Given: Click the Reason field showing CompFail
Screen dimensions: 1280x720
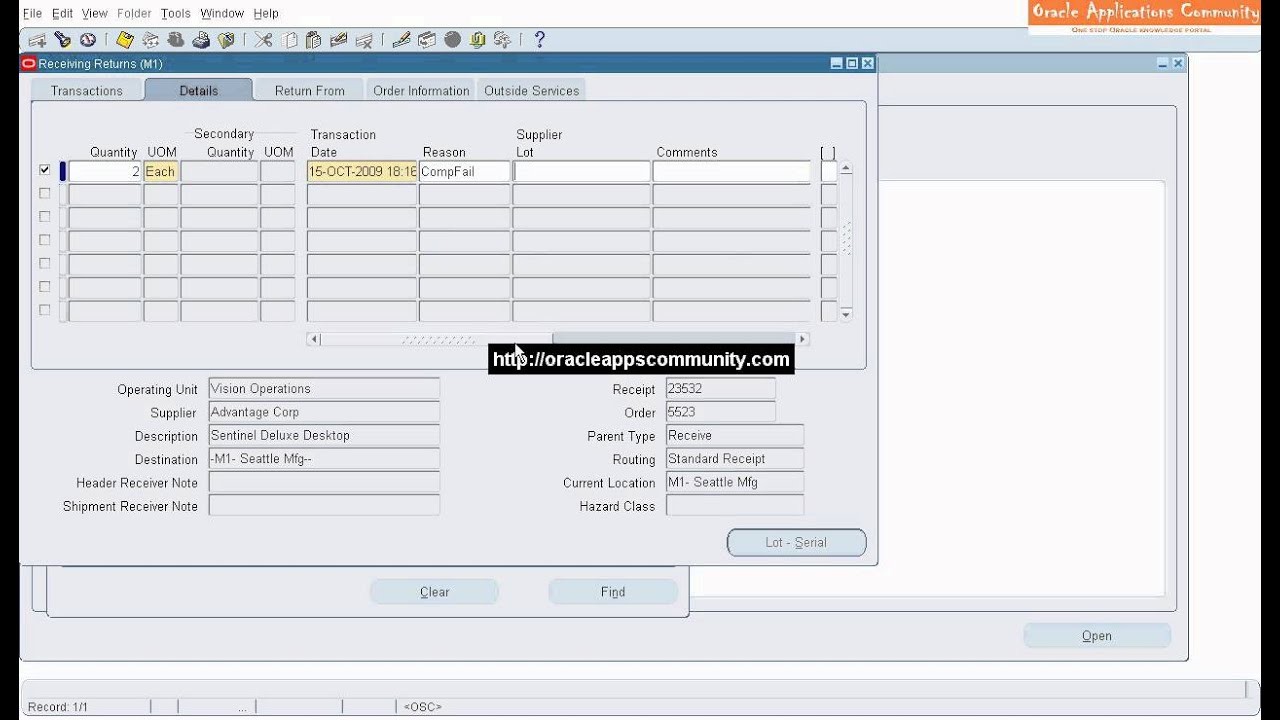Looking at the screenshot, I should pos(464,171).
